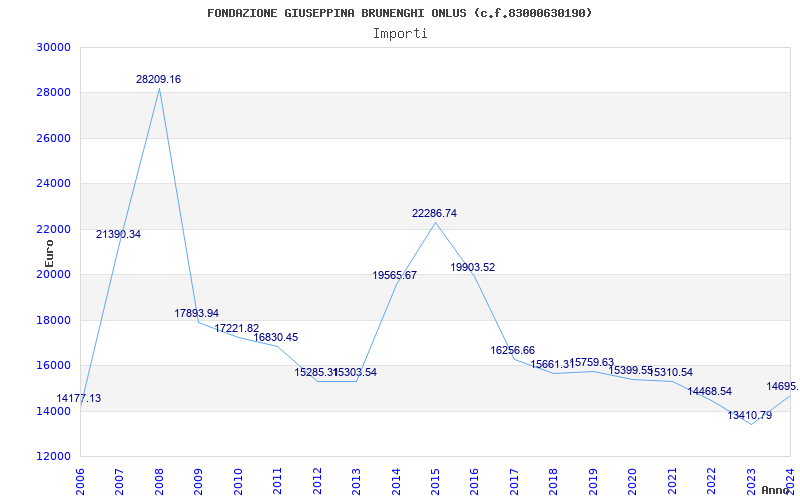
Task: Select data label 22286.74
Action: point(434,213)
